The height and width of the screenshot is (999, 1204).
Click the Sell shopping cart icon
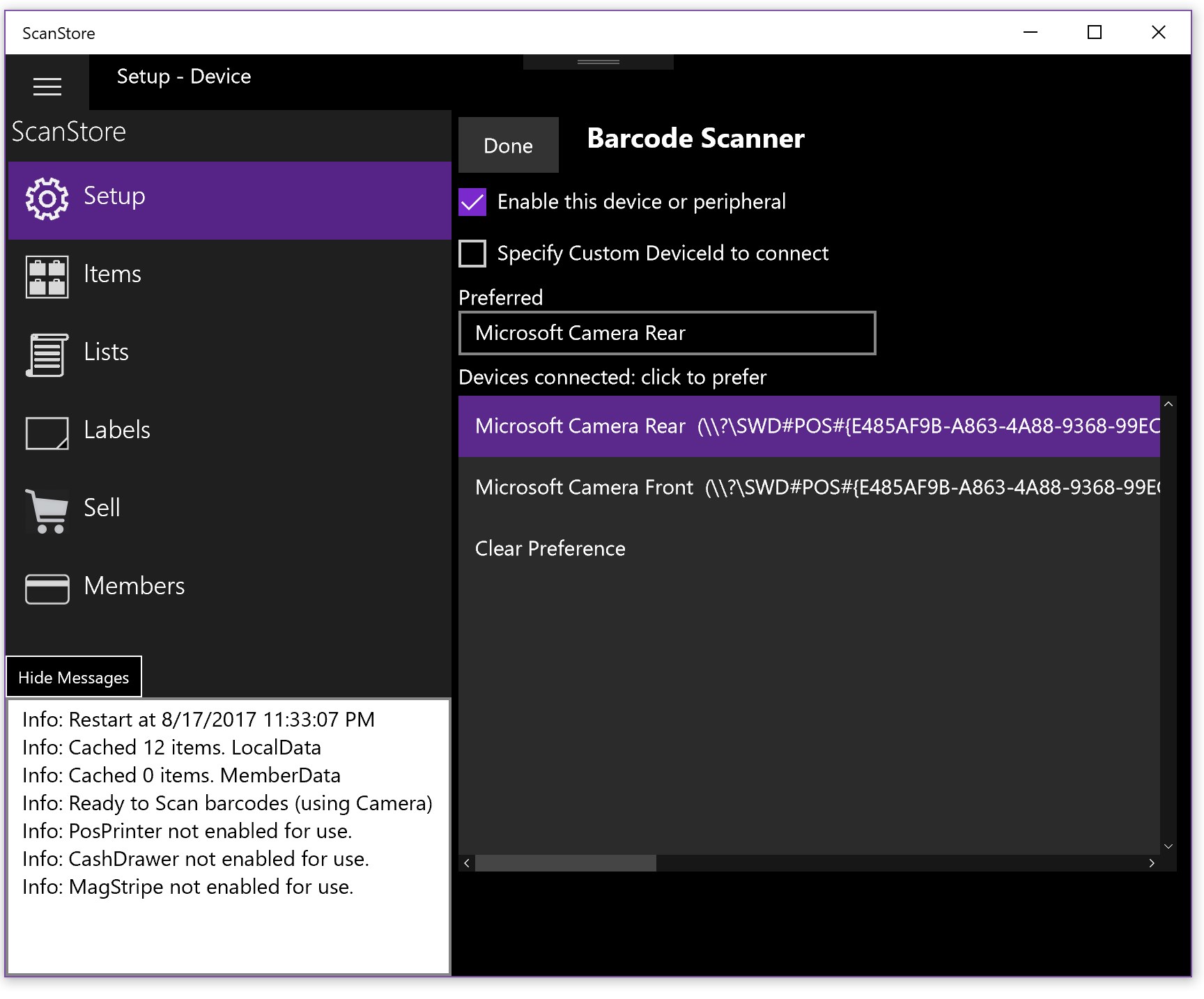[x=47, y=511]
